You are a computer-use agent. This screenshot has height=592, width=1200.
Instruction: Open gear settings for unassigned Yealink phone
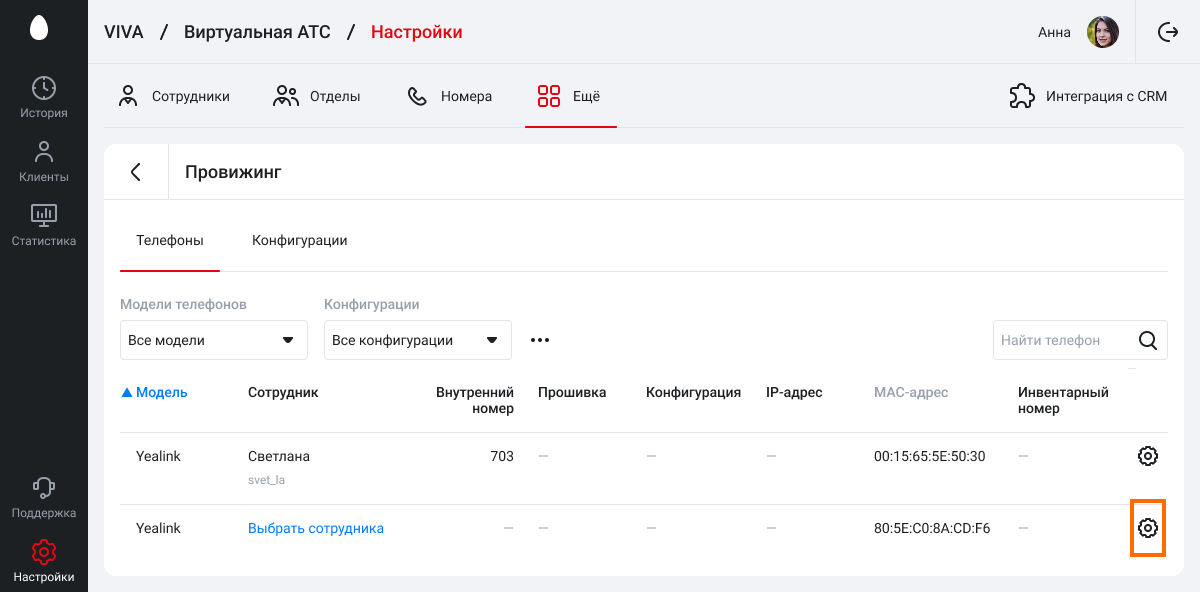coord(1148,528)
